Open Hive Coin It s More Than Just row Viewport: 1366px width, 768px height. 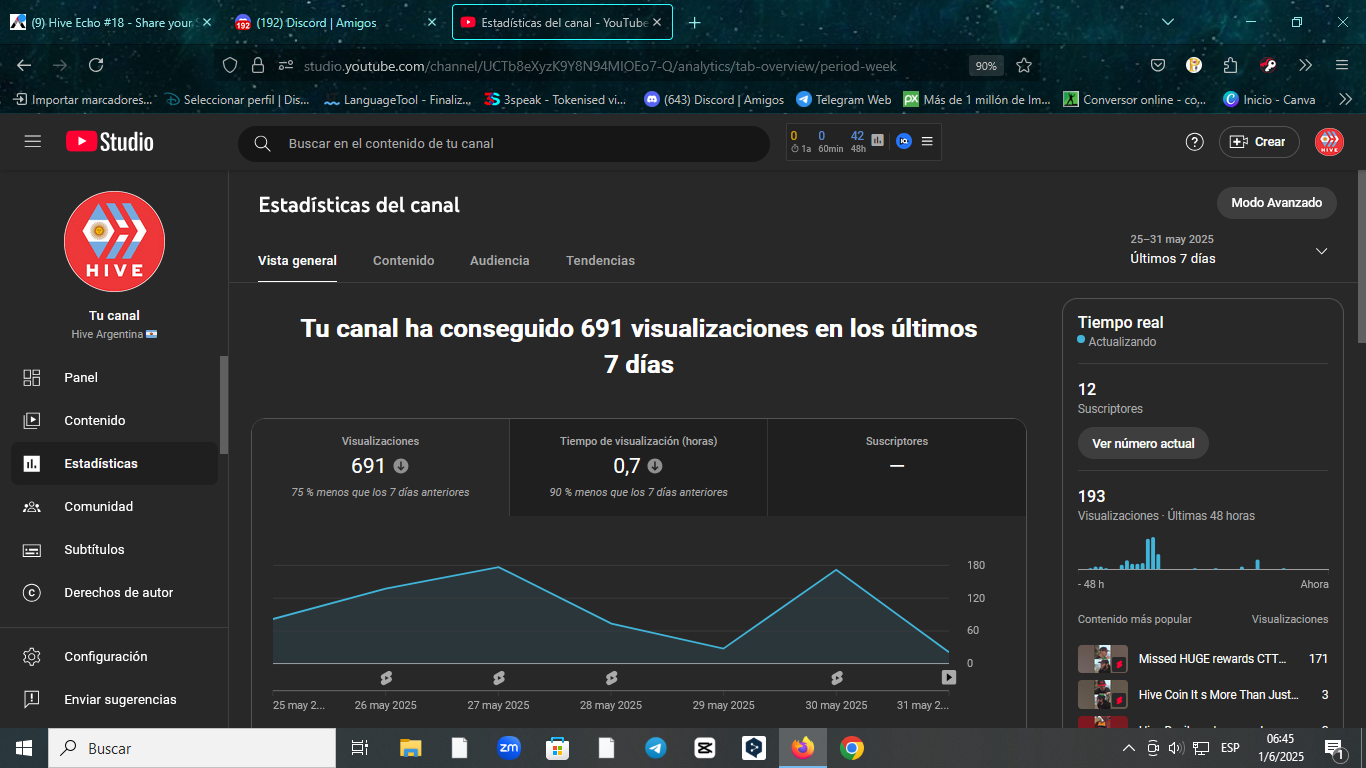[x=1203, y=694]
